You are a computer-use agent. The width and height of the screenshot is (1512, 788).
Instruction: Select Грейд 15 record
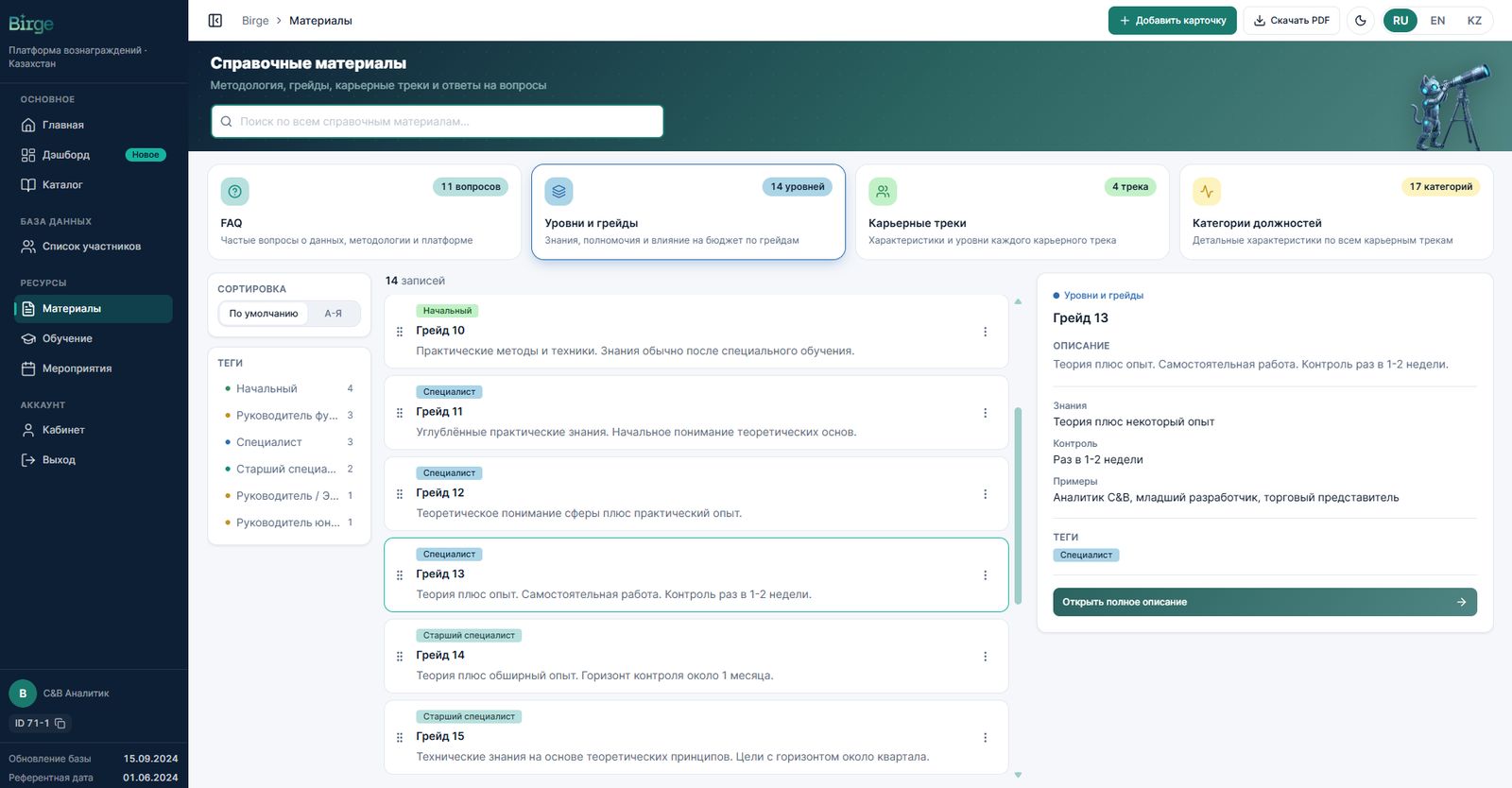[696, 738]
